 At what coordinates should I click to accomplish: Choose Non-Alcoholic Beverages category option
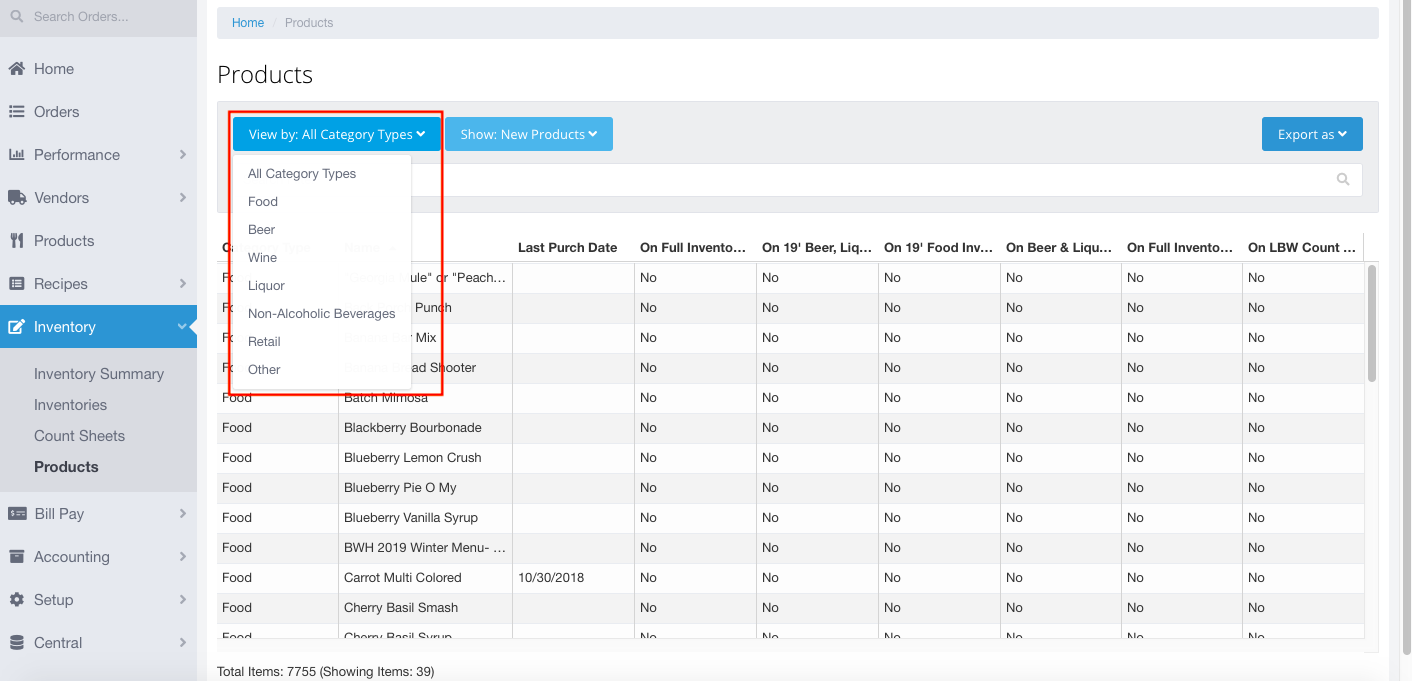pyautogui.click(x=321, y=314)
